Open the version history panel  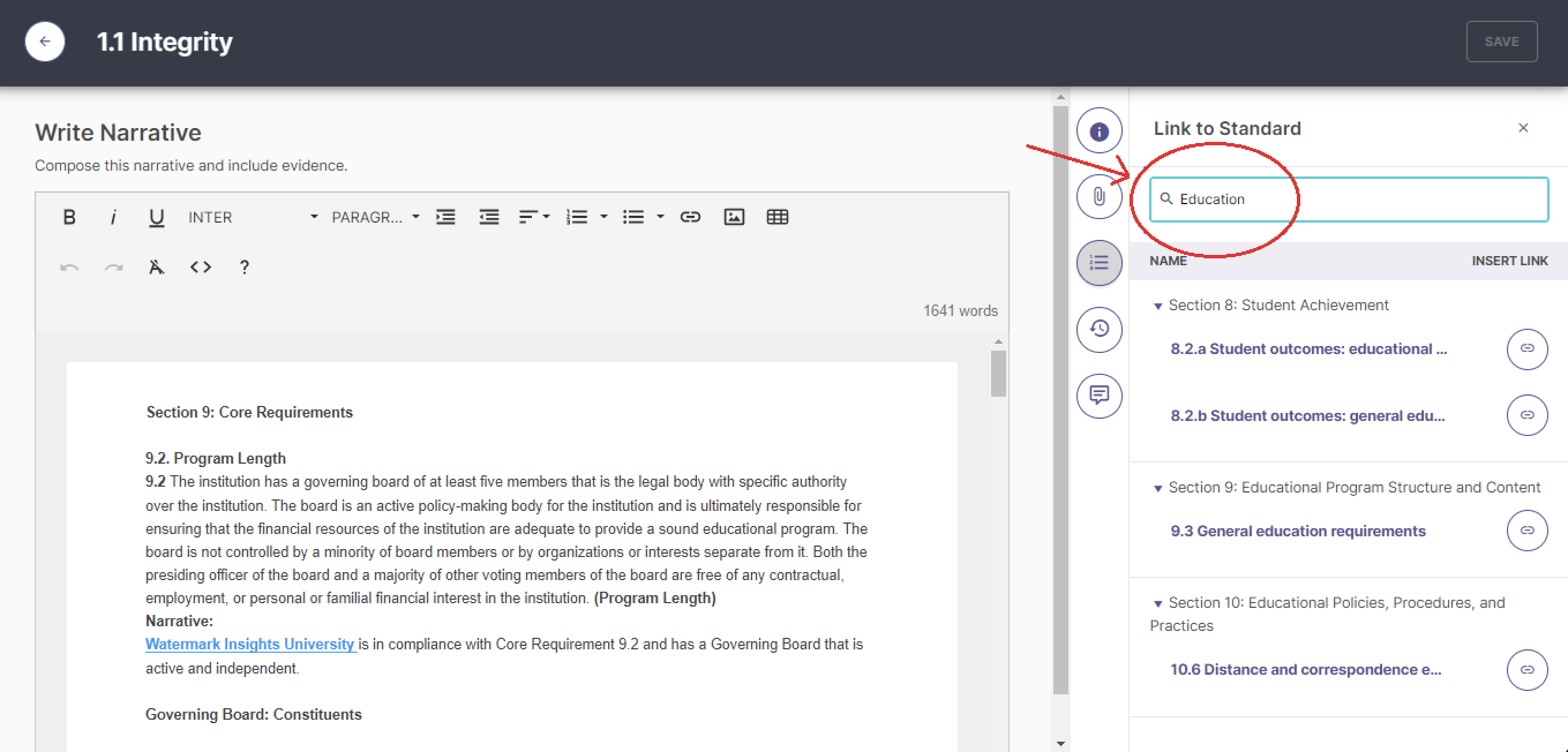click(1098, 329)
